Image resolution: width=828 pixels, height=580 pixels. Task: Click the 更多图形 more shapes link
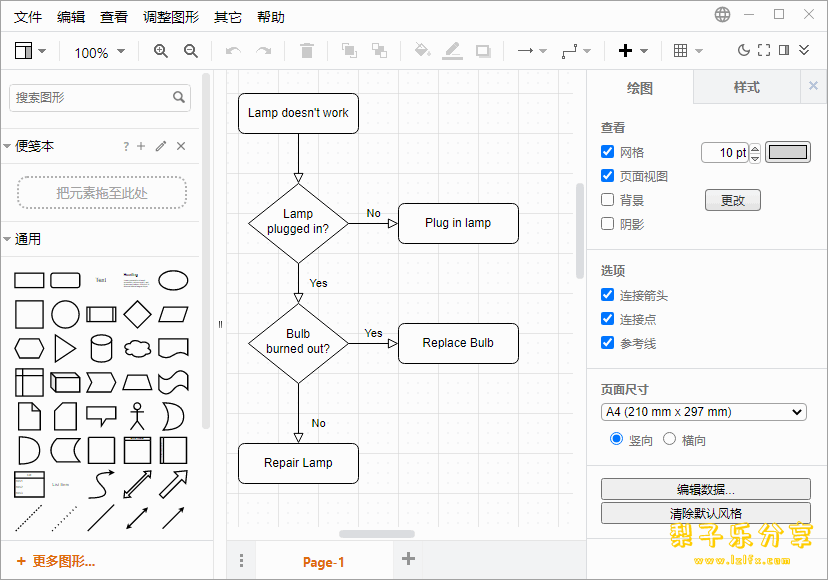coord(55,561)
